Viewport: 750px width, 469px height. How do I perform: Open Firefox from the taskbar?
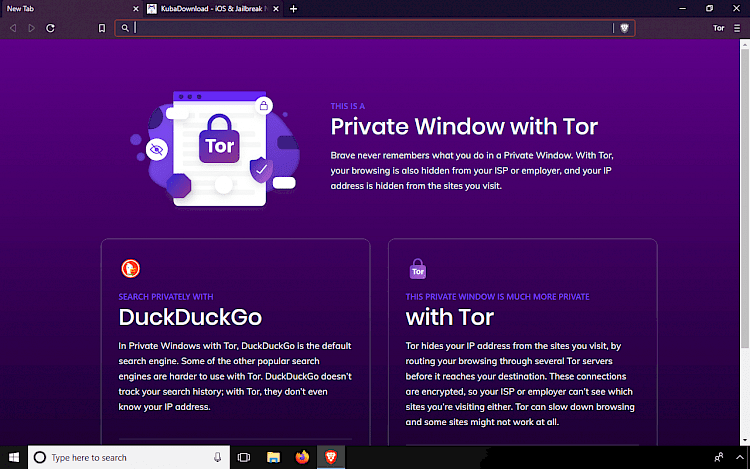302,458
